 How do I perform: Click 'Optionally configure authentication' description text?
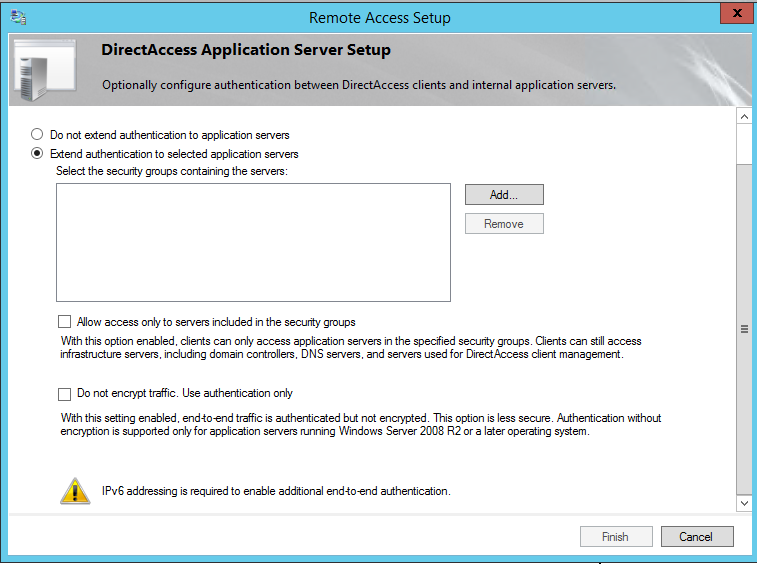click(x=359, y=85)
